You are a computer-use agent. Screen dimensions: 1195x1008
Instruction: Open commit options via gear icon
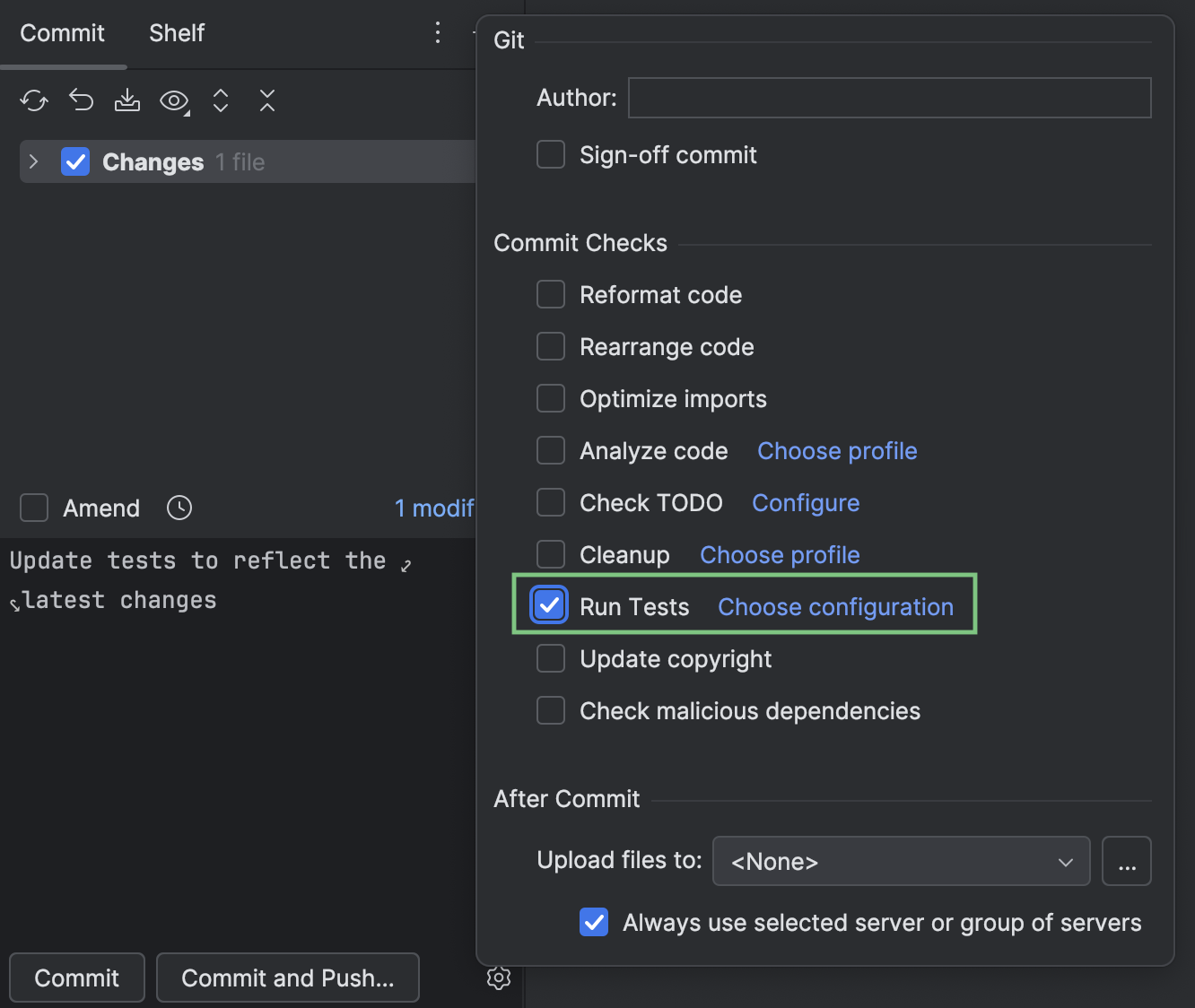pos(499,978)
